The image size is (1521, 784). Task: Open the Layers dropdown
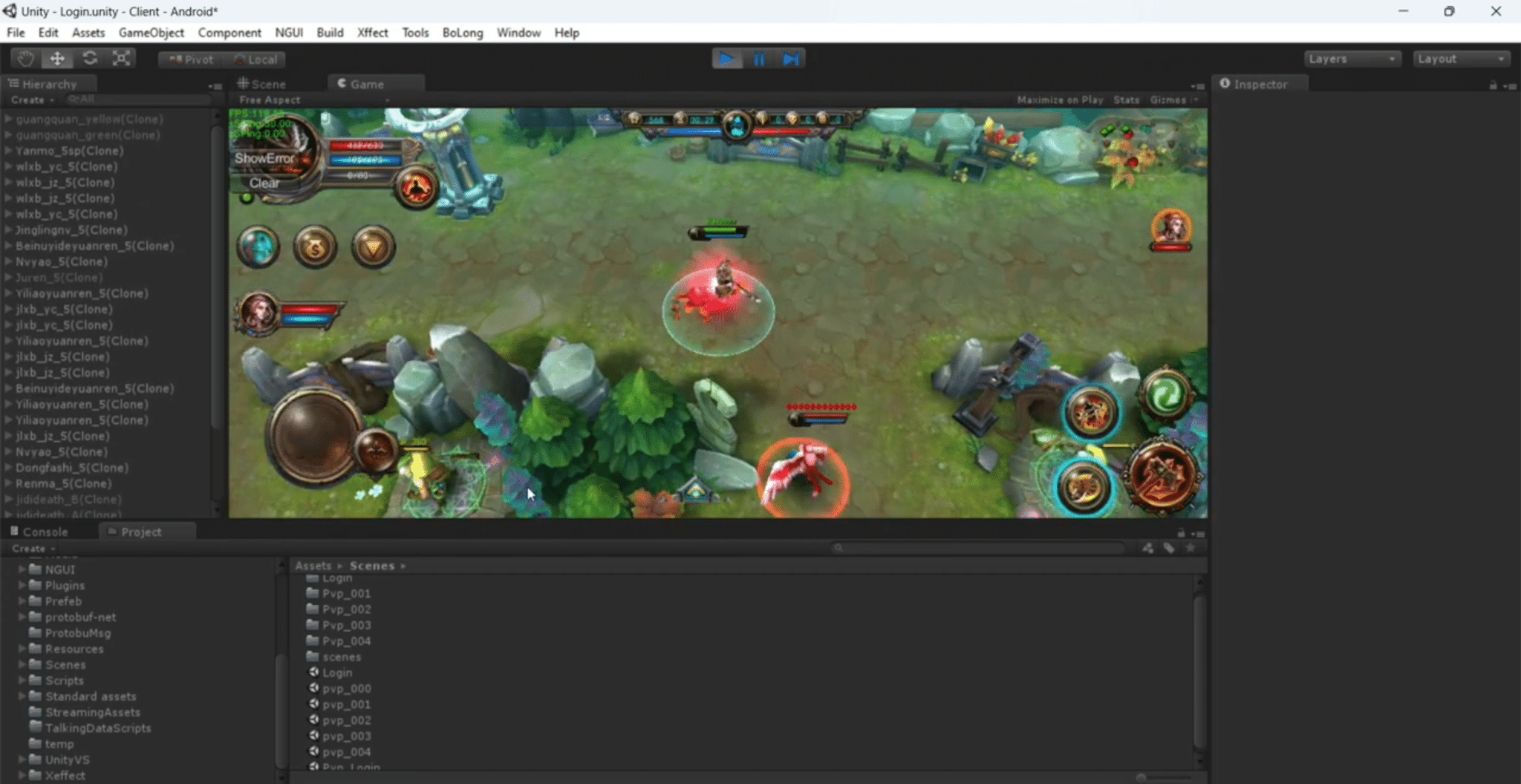[x=1352, y=59]
